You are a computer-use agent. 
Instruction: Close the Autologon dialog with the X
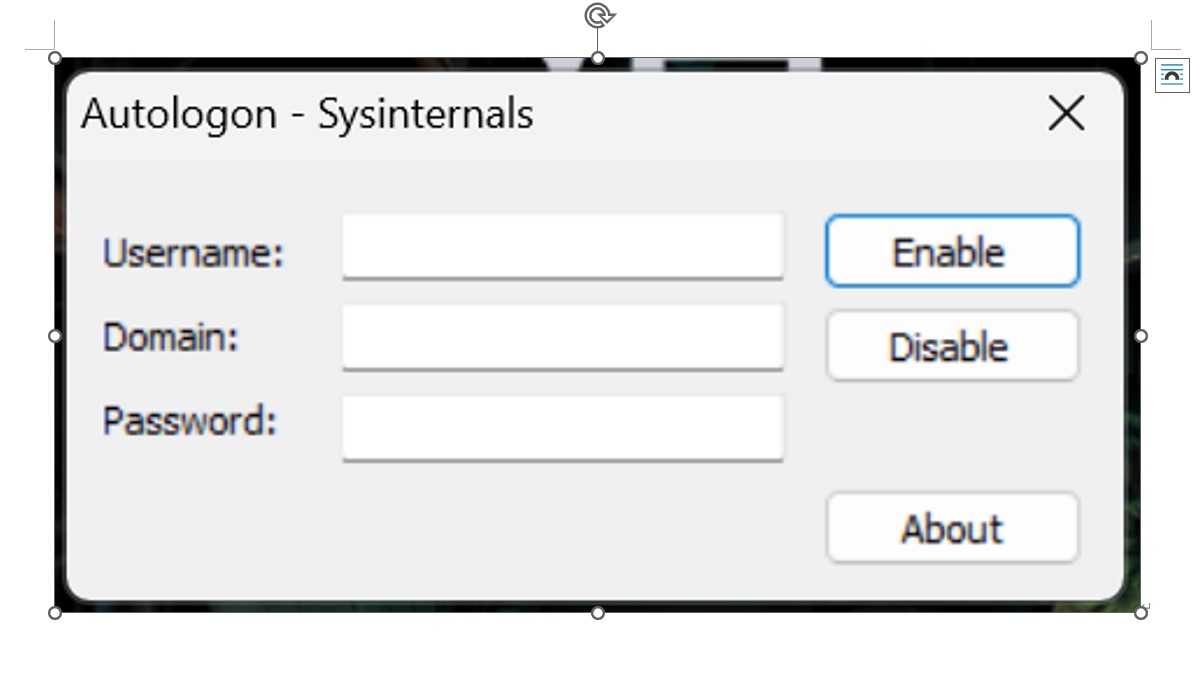tap(1066, 113)
